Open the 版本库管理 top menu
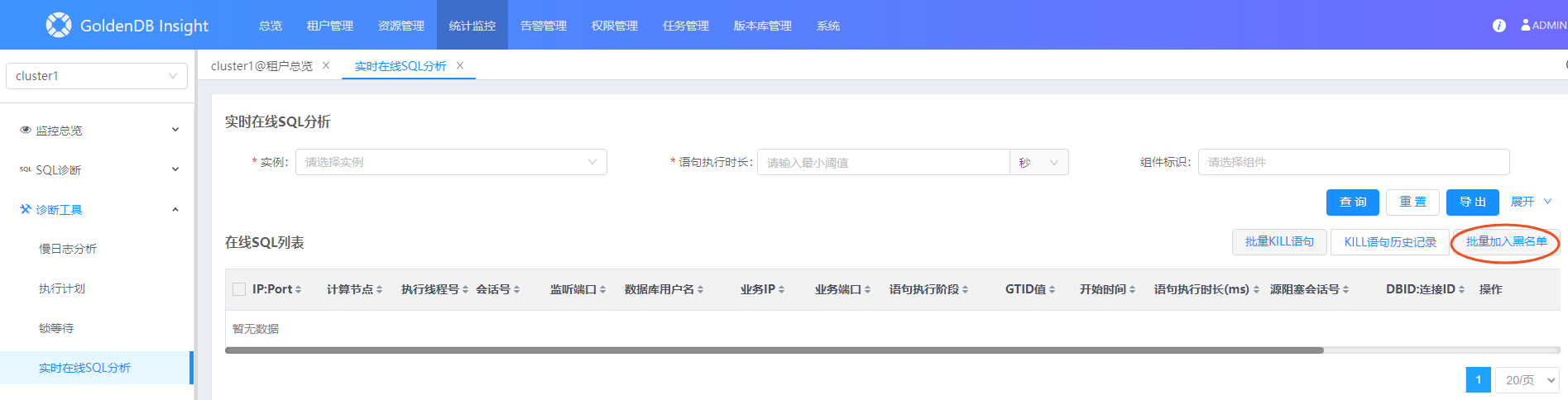Screen dimensions: 1568x400 click(x=763, y=26)
